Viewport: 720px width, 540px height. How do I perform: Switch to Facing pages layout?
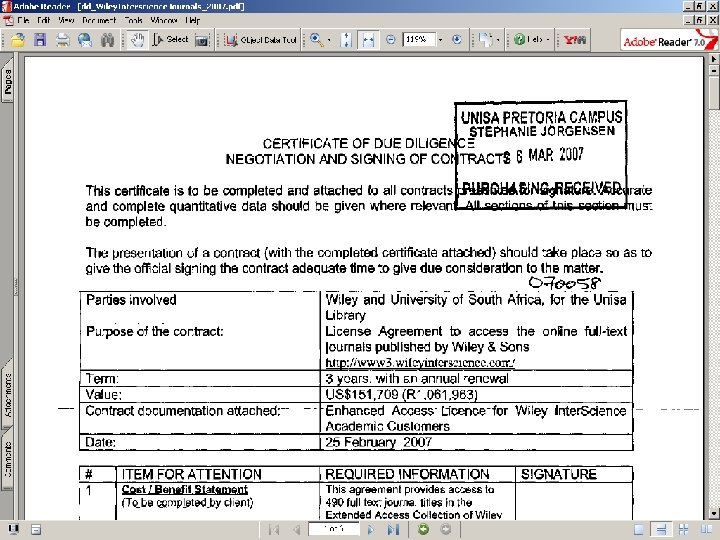pos(706,529)
